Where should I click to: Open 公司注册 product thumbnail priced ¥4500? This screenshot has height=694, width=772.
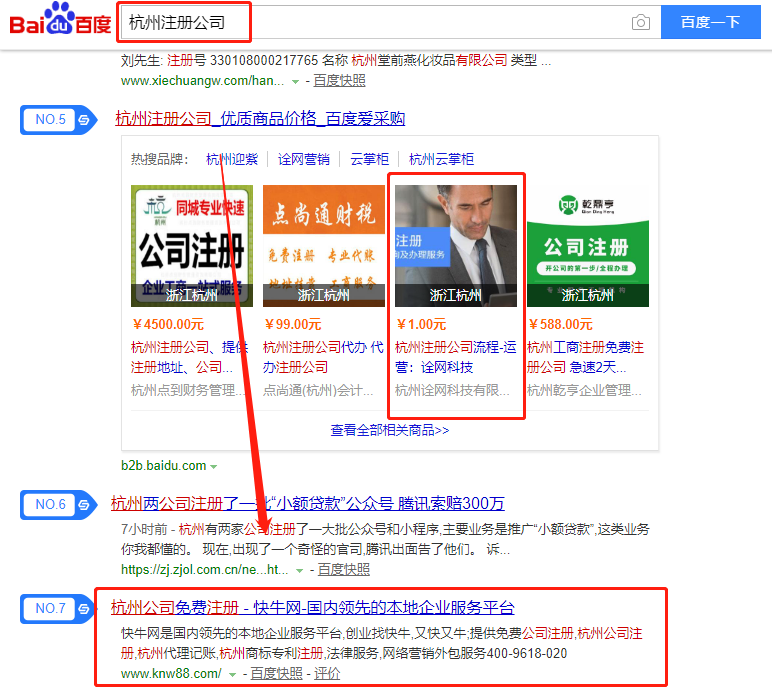click(x=192, y=246)
